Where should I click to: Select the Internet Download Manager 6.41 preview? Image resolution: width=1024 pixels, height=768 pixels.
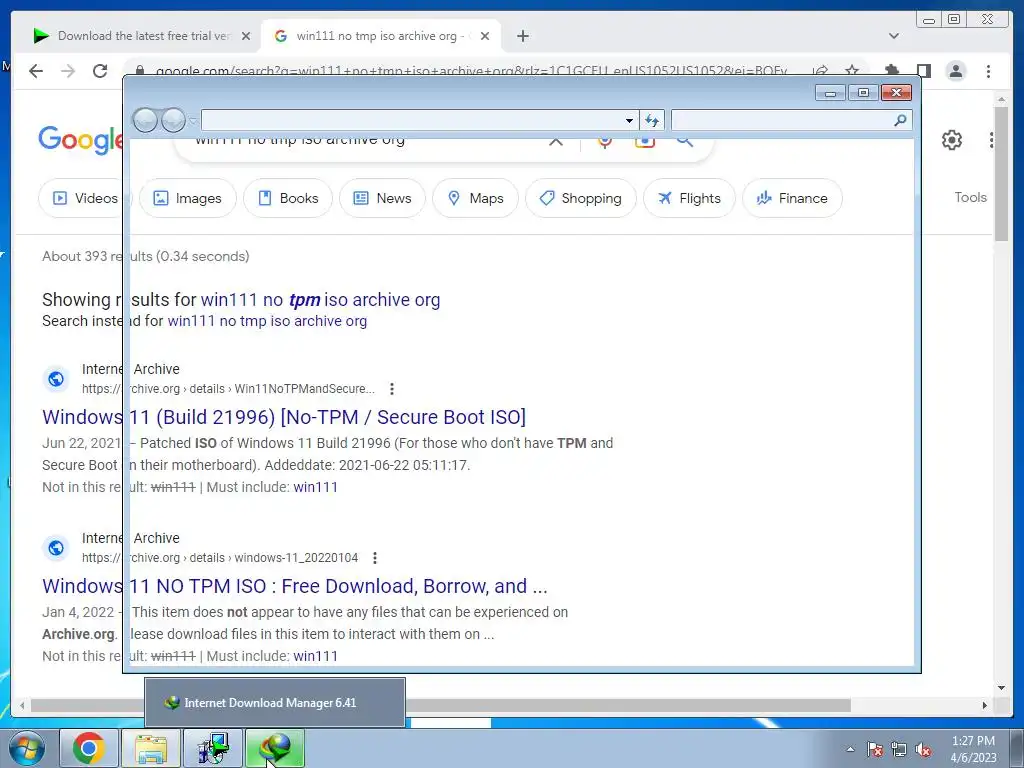[x=275, y=703]
